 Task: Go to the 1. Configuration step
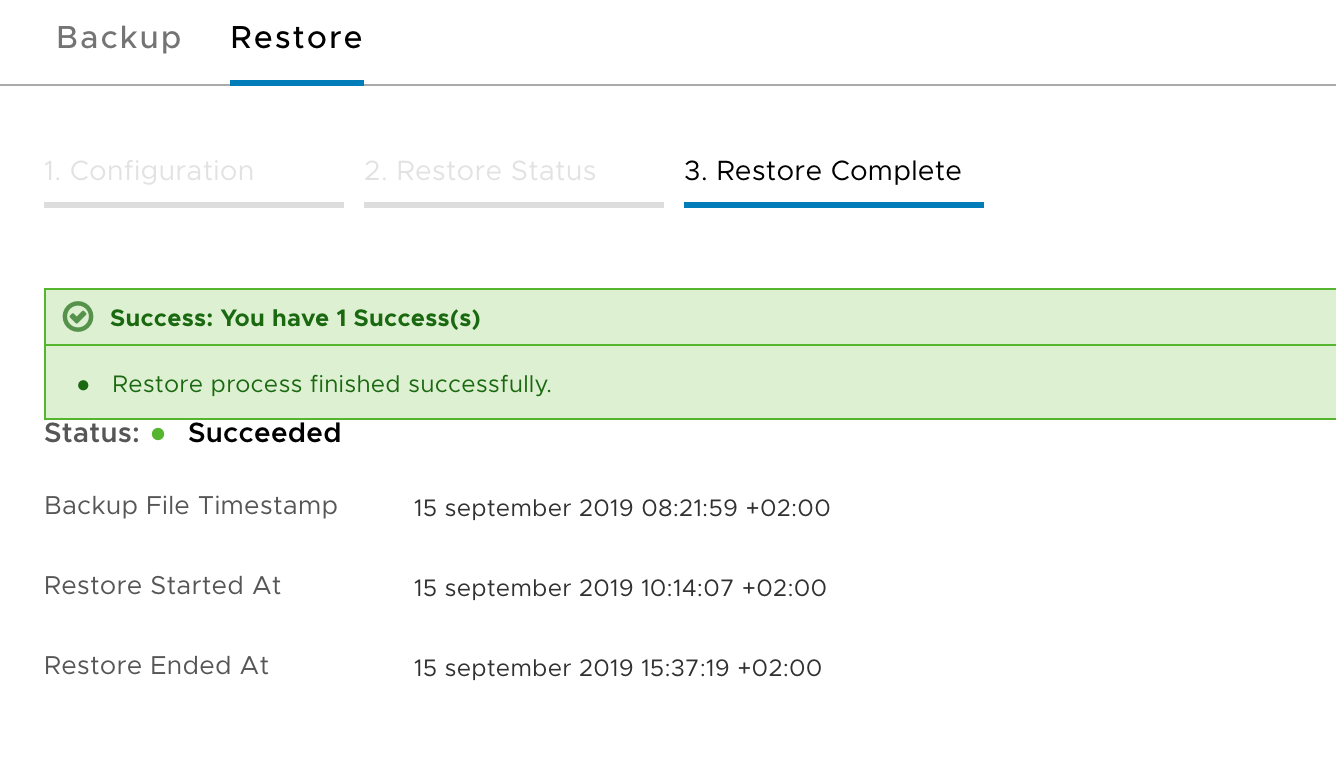149,171
